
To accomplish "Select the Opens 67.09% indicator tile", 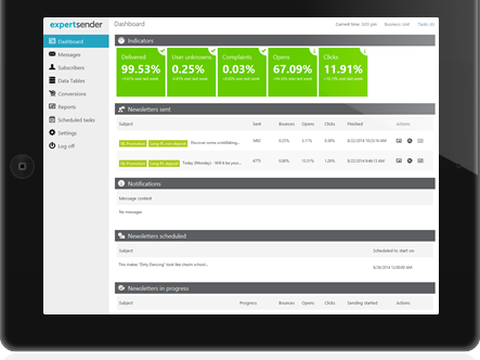I will (x=293, y=72).
